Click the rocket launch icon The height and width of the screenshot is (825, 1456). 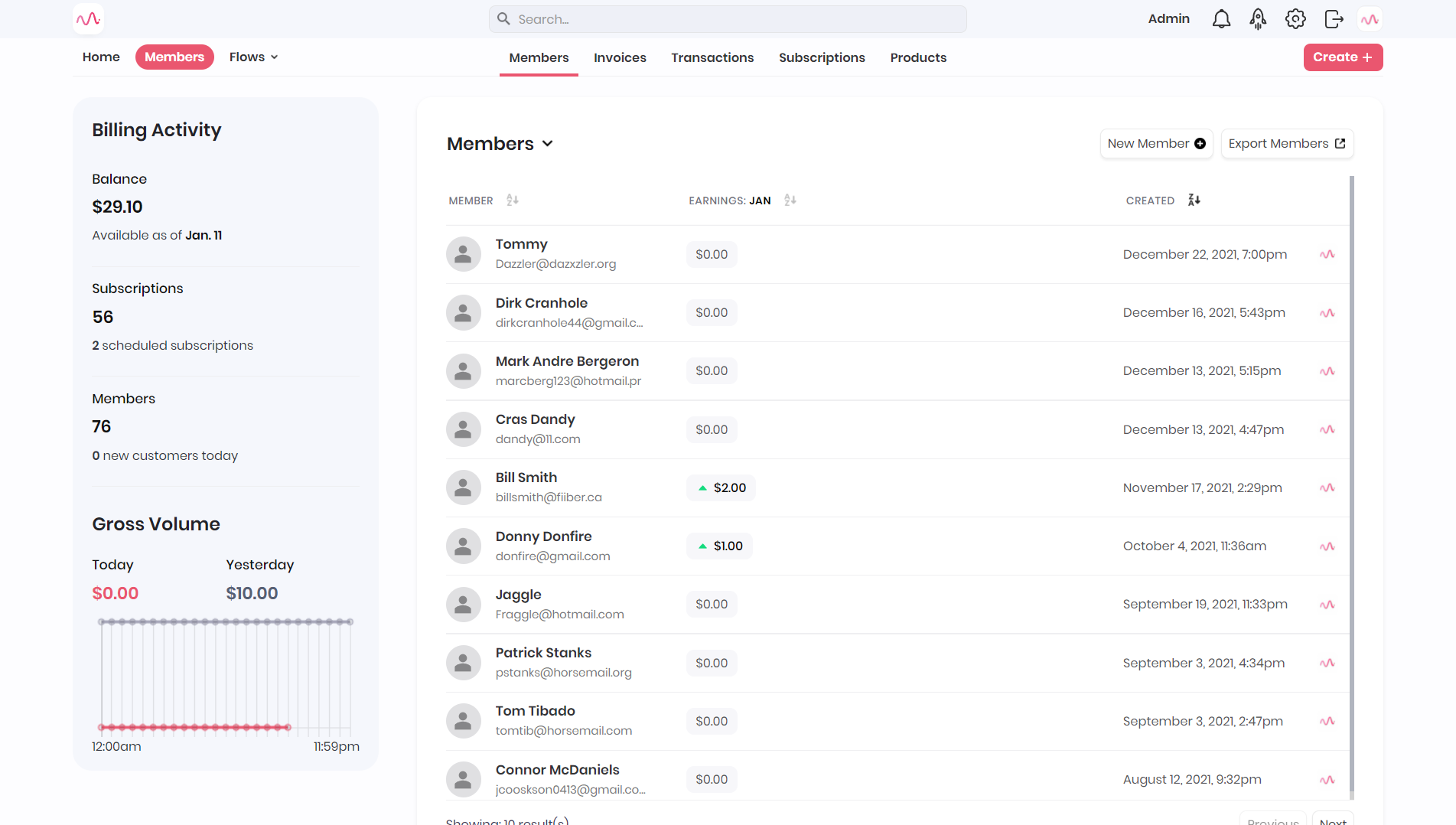pos(1258,19)
